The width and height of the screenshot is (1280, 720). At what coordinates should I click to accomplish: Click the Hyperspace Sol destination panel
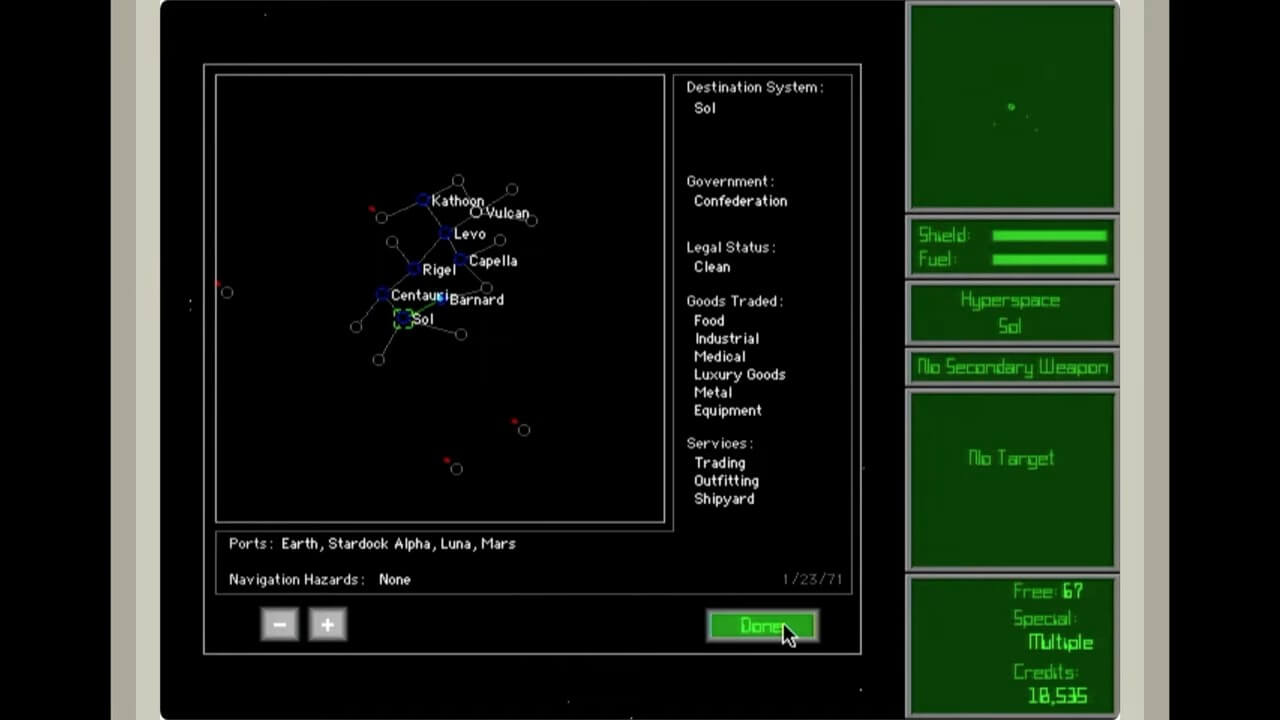1011,313
